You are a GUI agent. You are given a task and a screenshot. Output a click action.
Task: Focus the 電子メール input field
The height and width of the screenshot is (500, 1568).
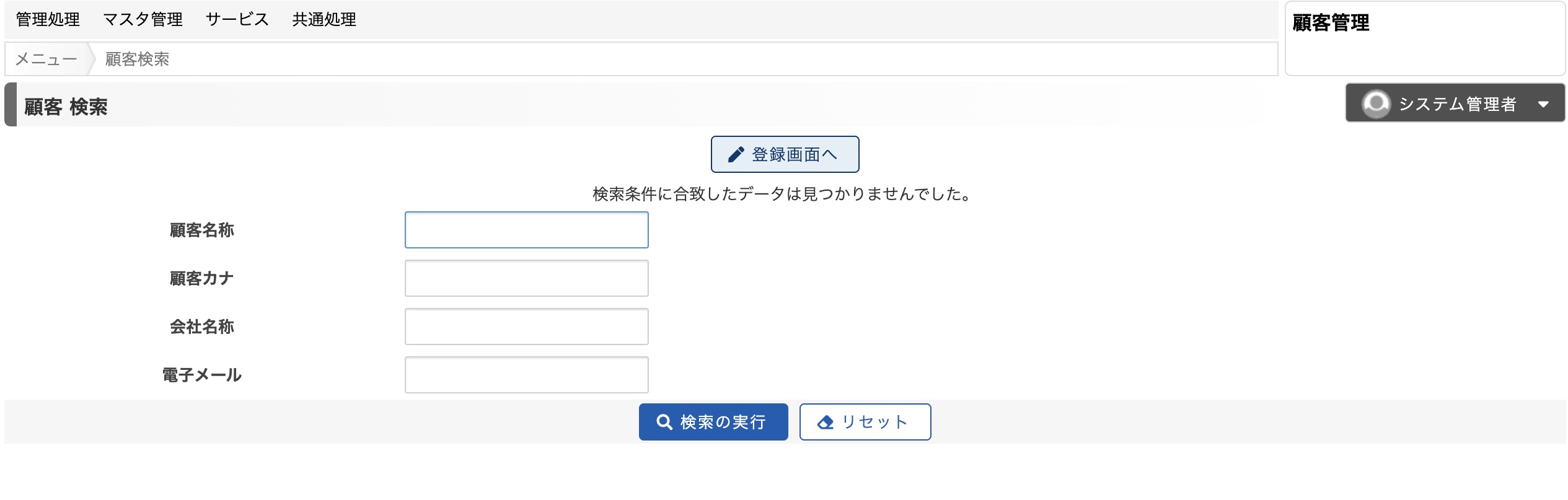(x=527, y=375)
